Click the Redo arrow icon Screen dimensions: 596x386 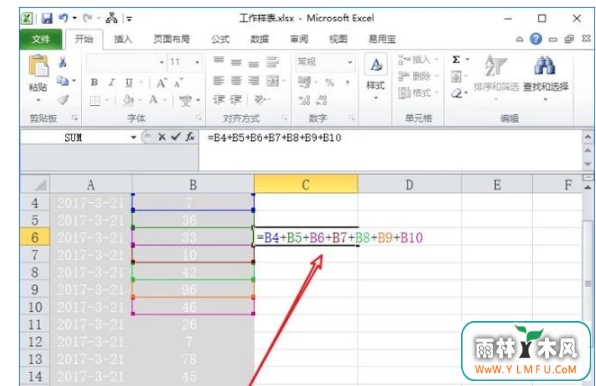pos(87,18)
